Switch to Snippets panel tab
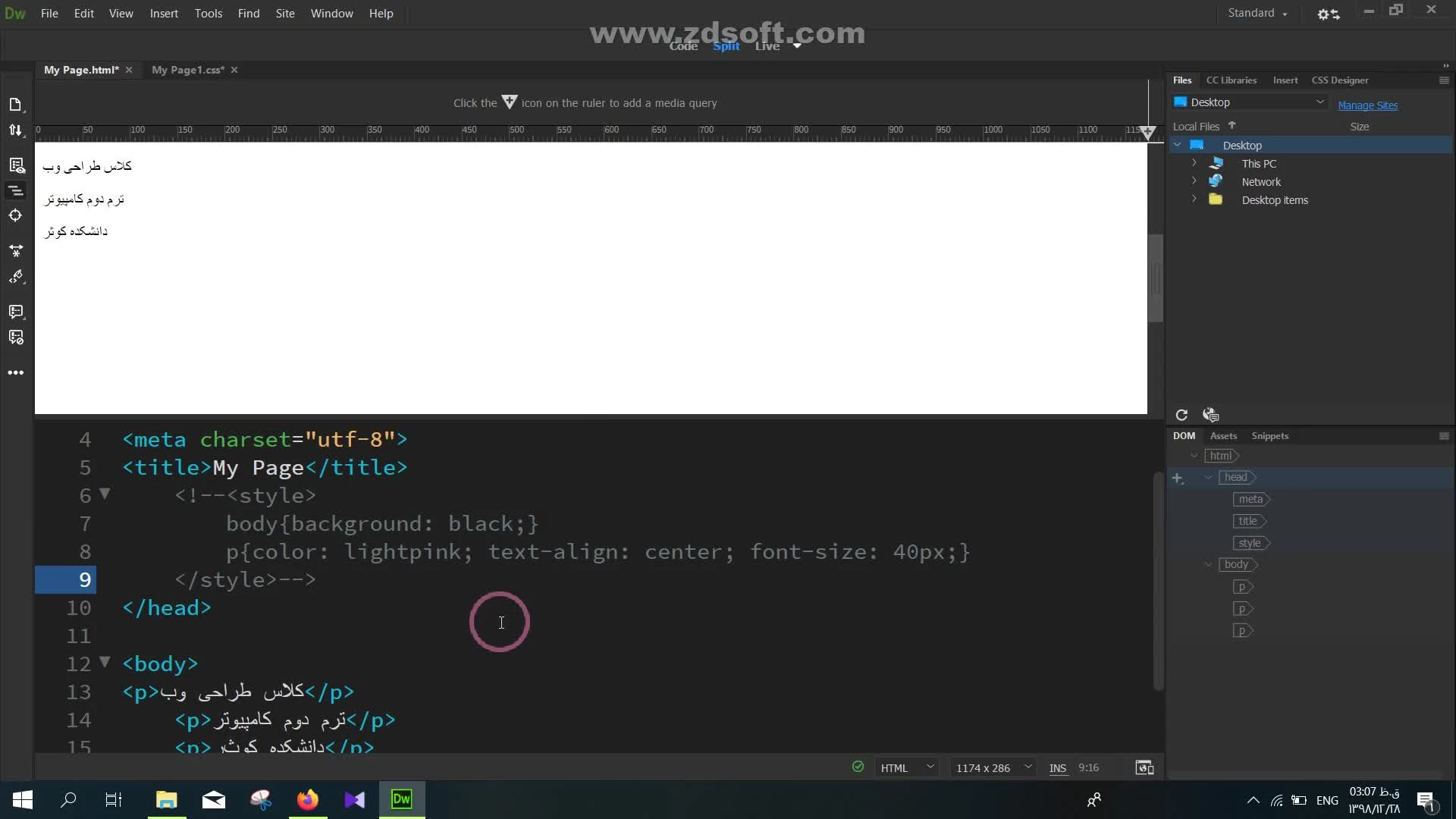1456x819 pixels. coord(1270,436)
